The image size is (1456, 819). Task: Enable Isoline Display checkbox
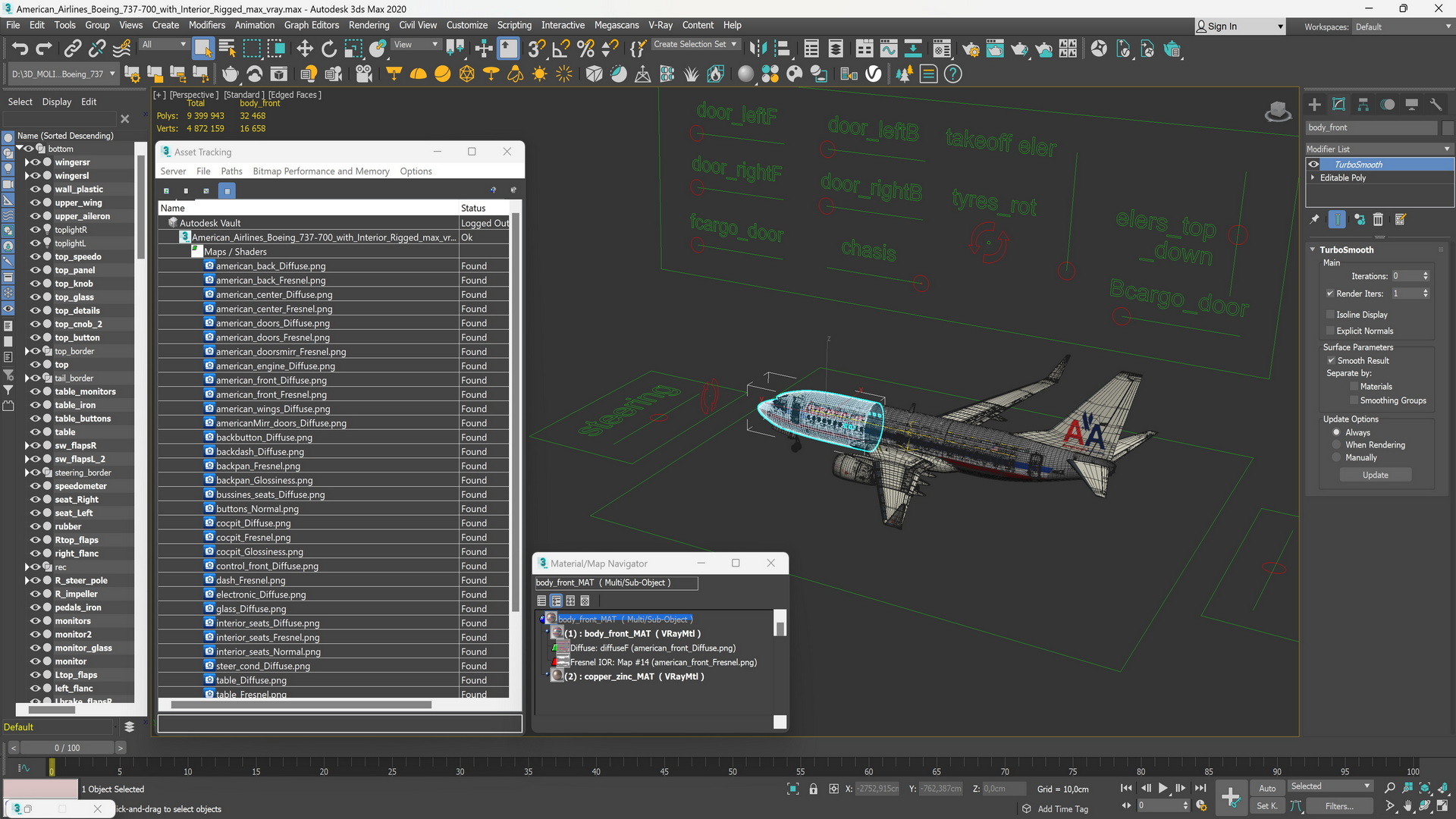pos(1330,314)
